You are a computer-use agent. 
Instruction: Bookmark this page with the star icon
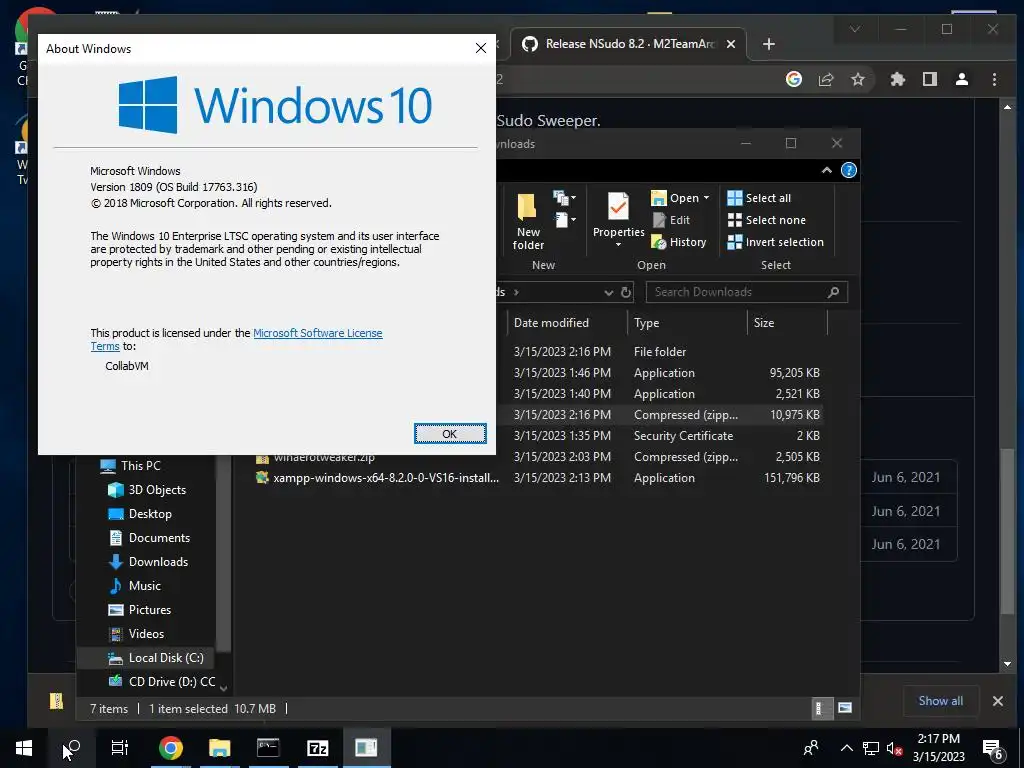(857, 79)
